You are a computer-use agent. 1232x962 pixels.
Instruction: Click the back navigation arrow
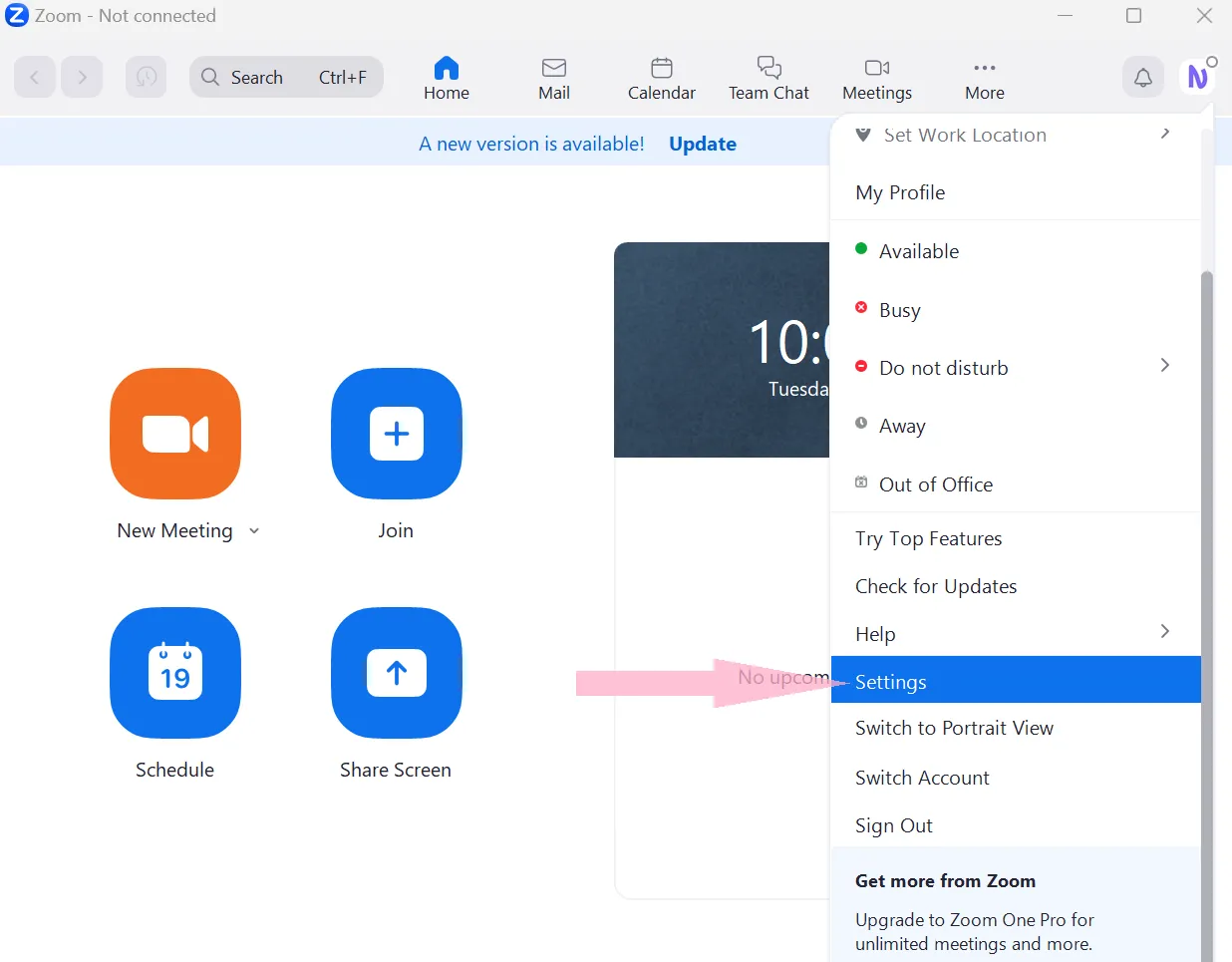[x=35, y=77]
